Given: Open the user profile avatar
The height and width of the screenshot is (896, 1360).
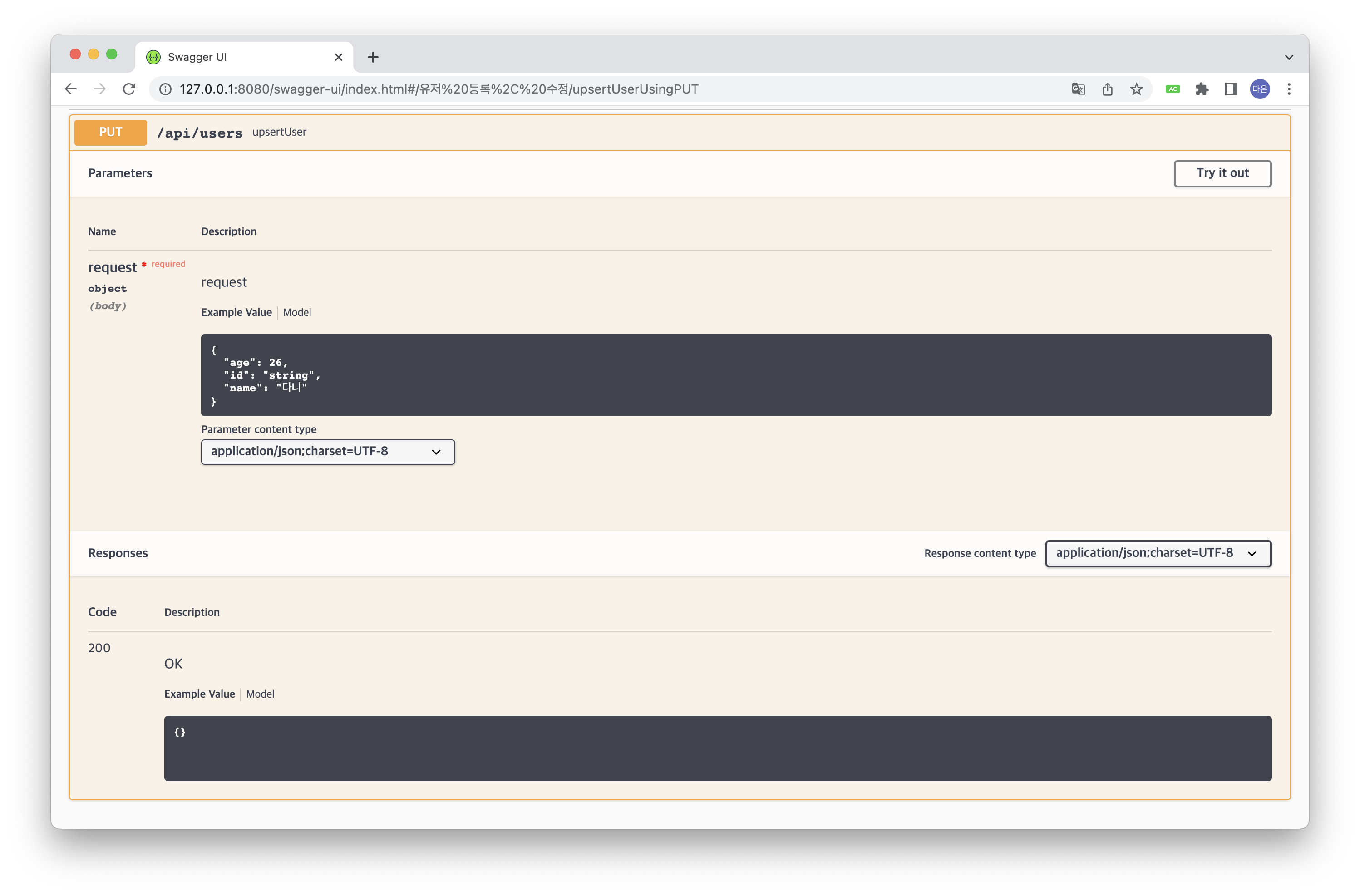Looking at the screenshot, I should [x=1259, y=89].
